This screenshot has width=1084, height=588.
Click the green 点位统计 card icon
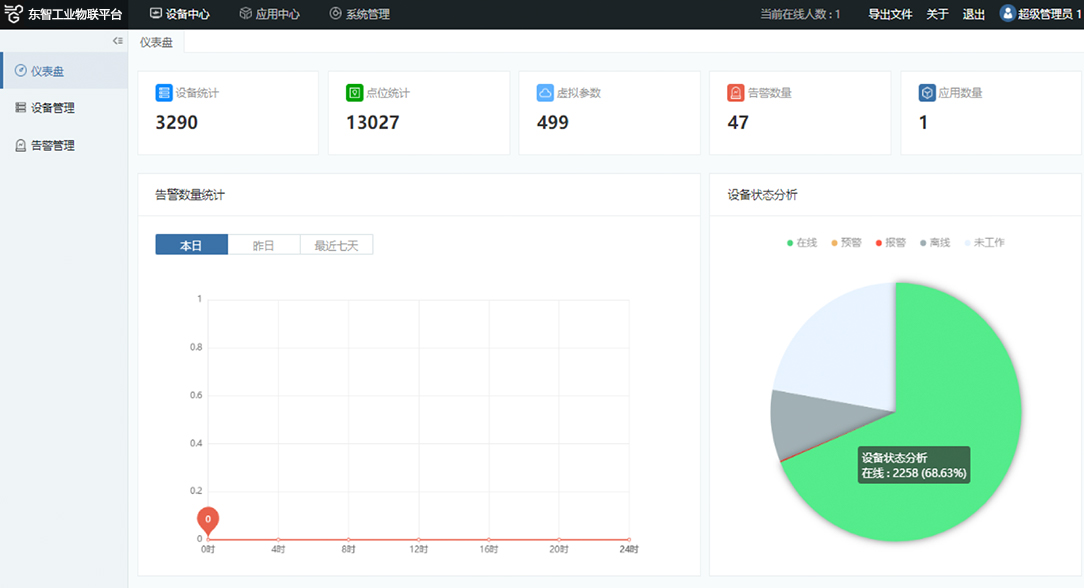tap(355, 93)
